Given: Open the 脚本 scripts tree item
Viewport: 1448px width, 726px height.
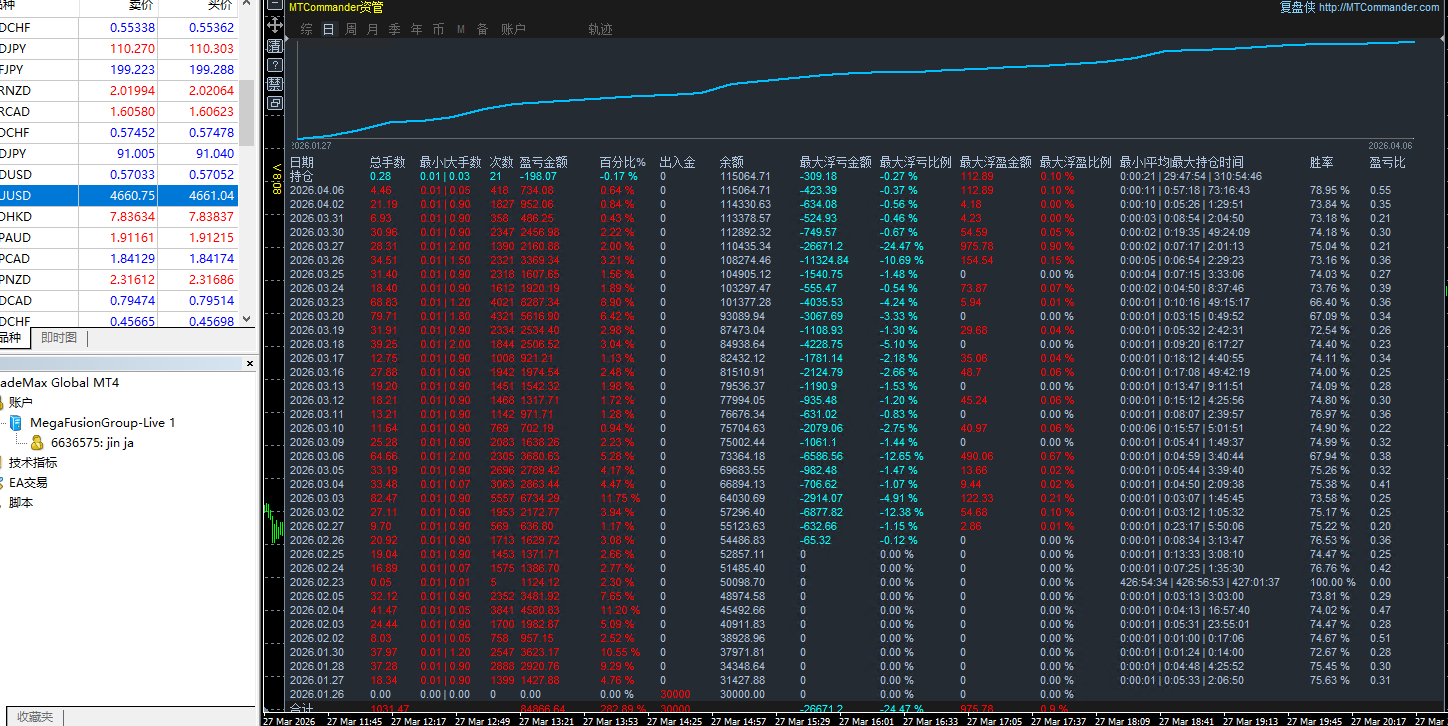Looking at the screenshot, I should point(21,503).
